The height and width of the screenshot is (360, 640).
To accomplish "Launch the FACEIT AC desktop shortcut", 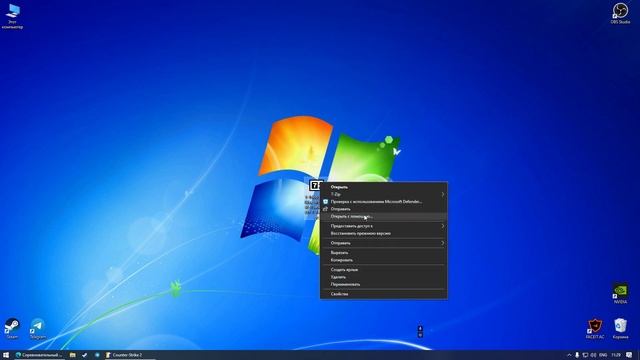I will pos(595,329).
